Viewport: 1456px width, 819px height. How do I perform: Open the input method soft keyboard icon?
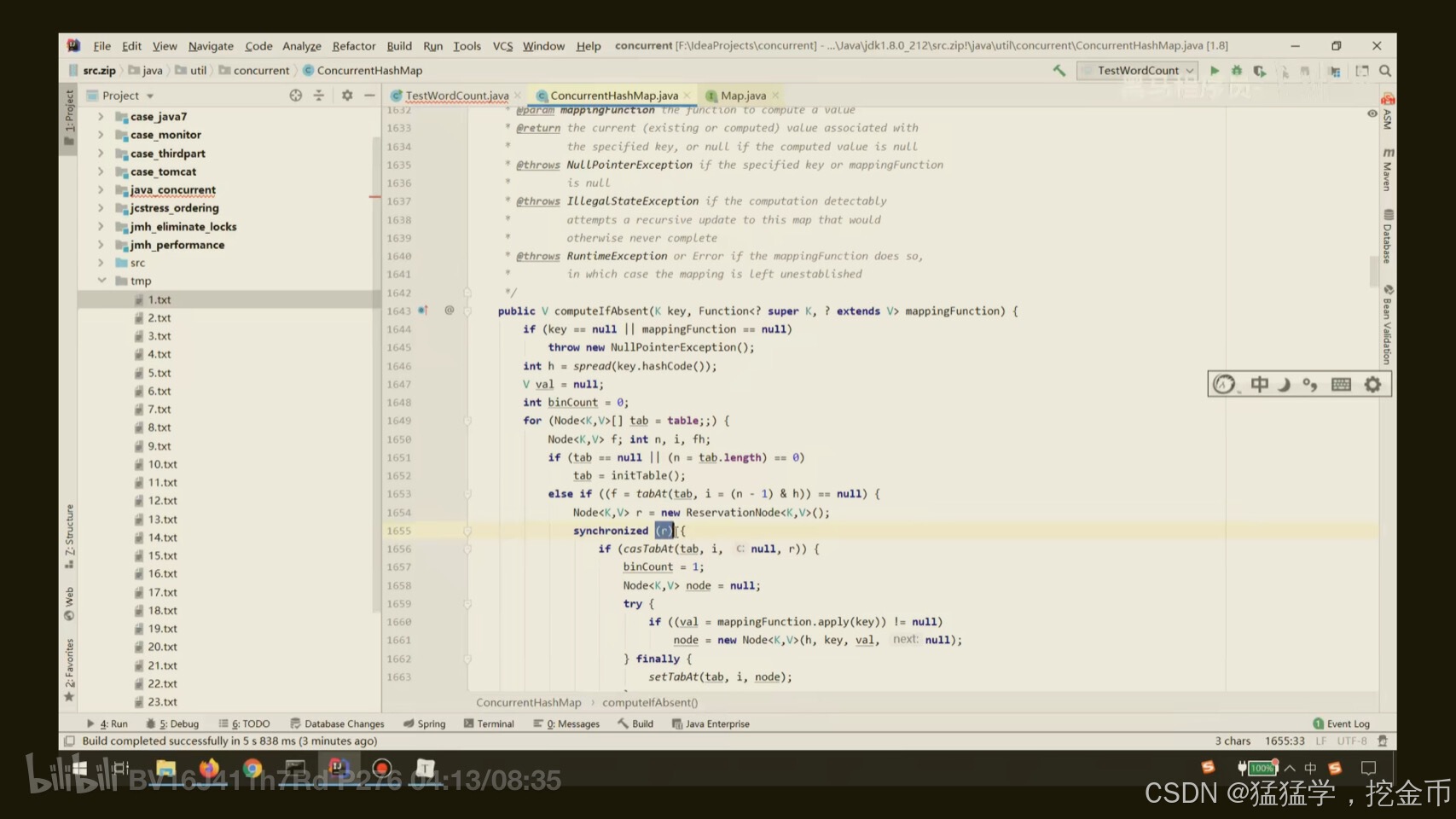pyautogui.click(x=1341, y=385)
